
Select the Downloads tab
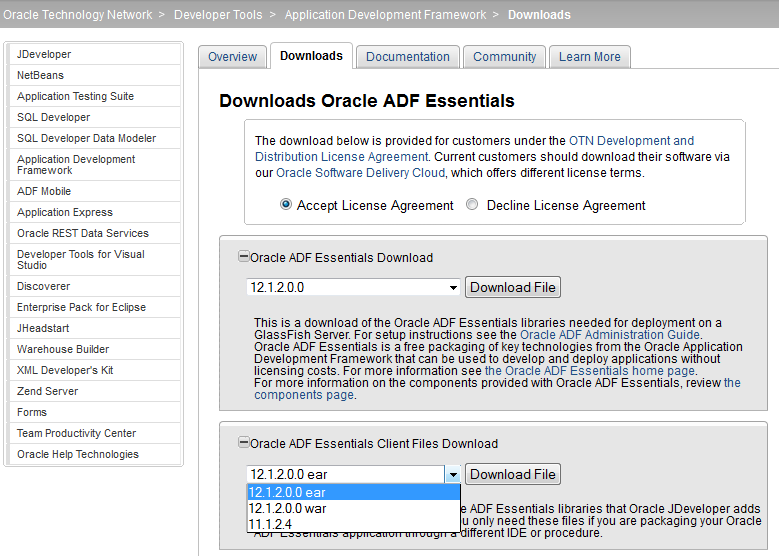tap(312, 56)
